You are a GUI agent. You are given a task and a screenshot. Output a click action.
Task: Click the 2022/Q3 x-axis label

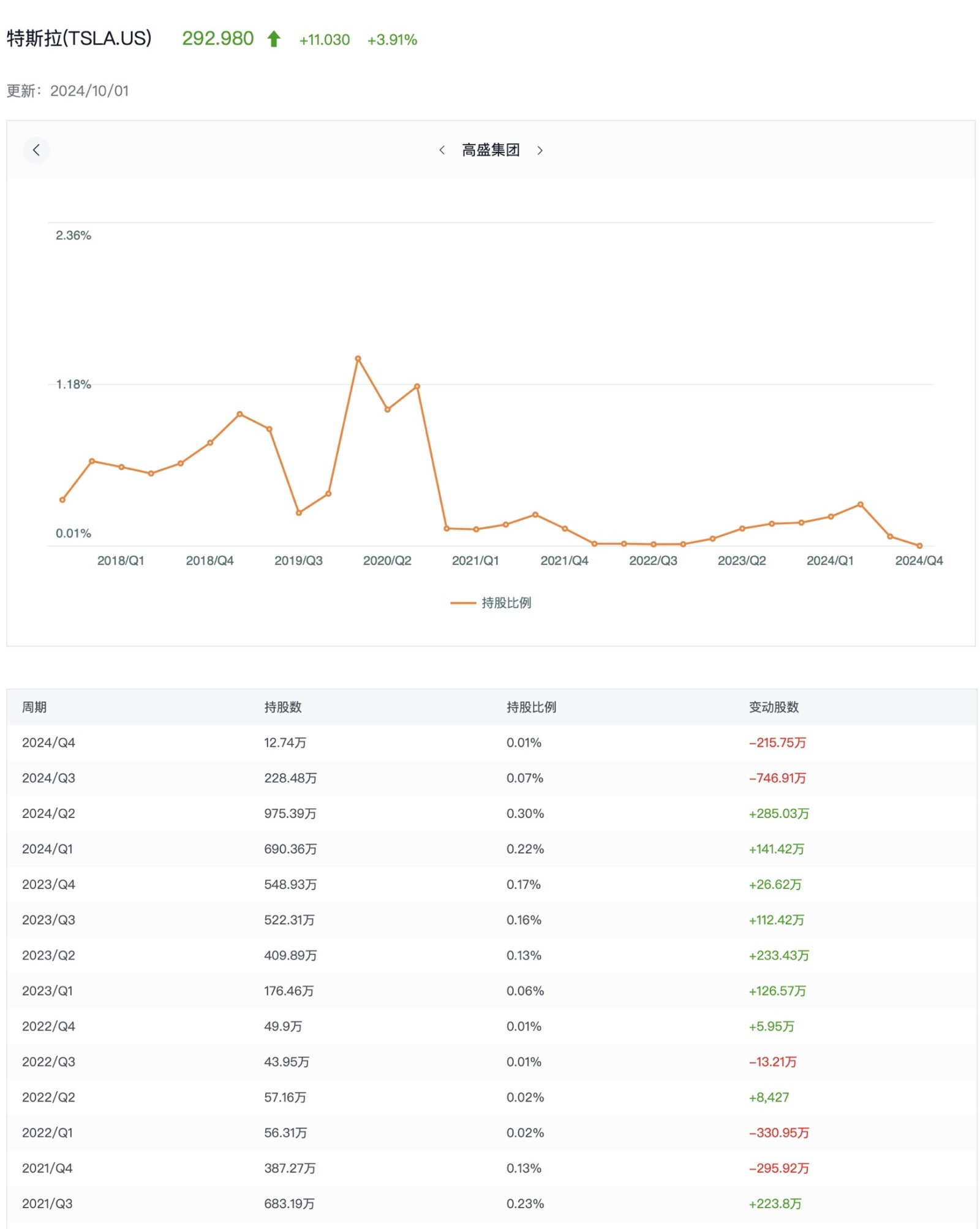653,561
